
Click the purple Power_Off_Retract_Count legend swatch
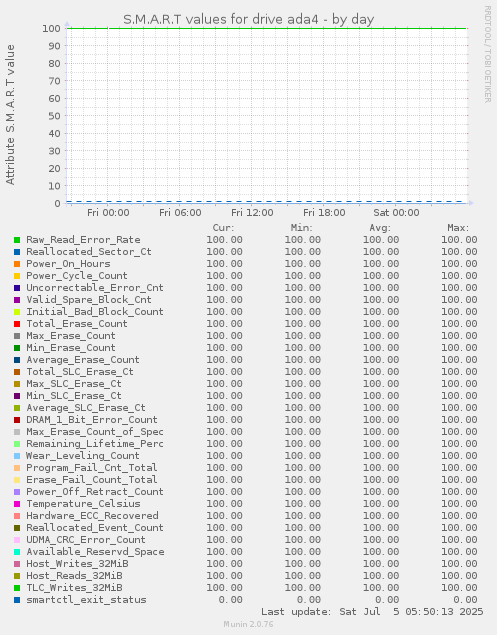click(17, 492)
